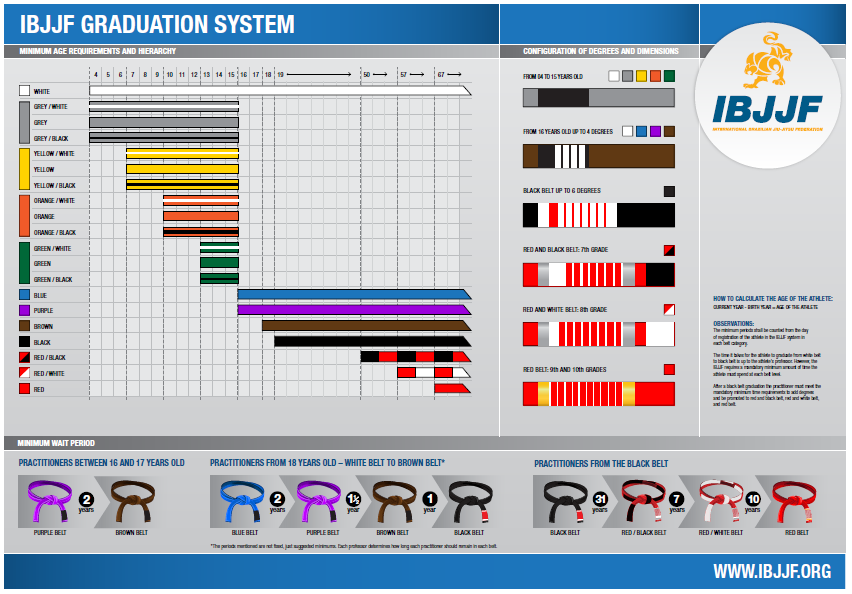
Task: Click the red/black belt icon
Action: click(644, 501)
